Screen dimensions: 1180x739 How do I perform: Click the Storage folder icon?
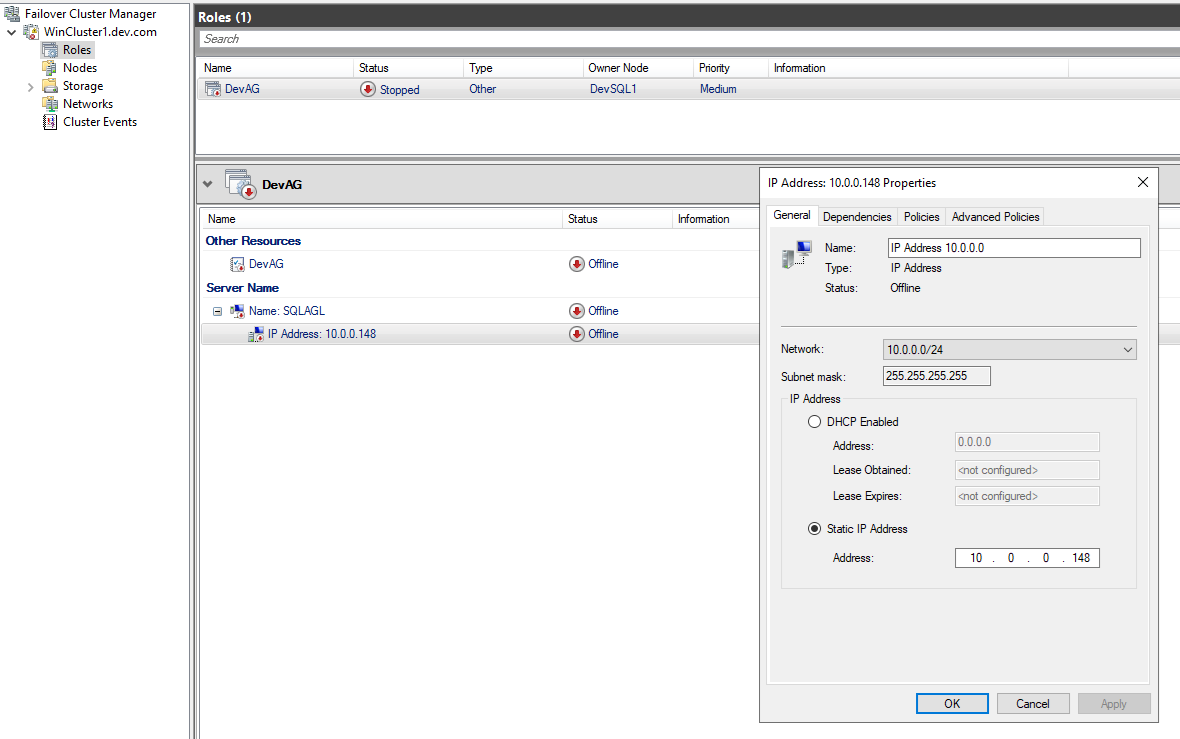[50, 86]
